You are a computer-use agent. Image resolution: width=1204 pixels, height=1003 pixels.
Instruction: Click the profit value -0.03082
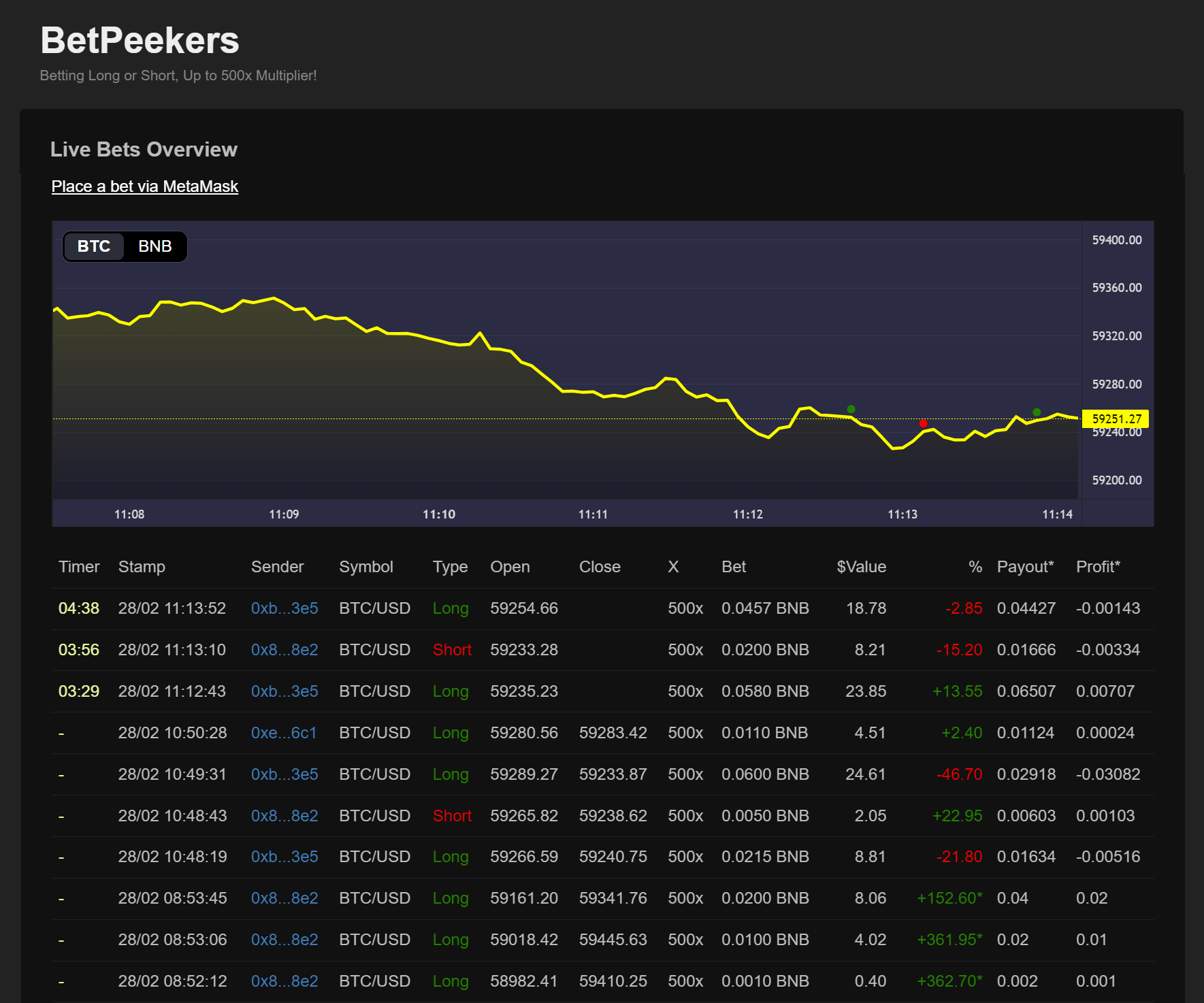[x=1108, y=774]
